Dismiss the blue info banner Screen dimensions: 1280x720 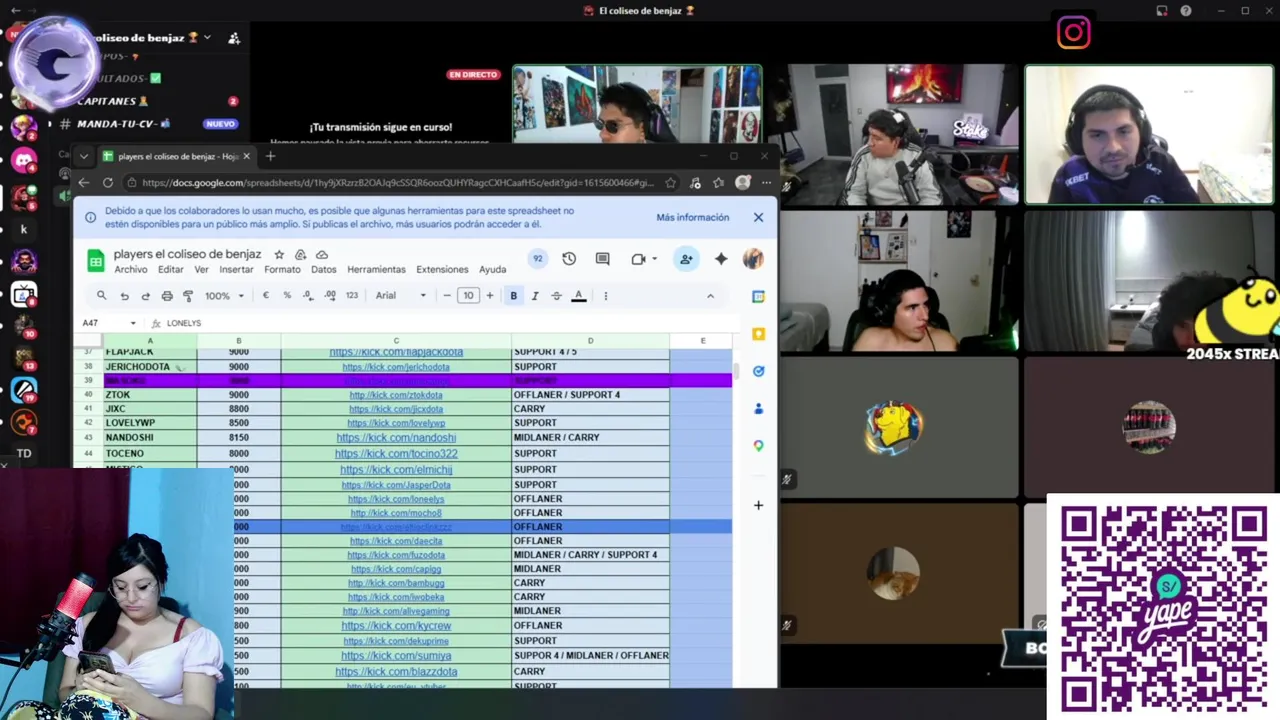pyautogui.click(x=758, y=217)
